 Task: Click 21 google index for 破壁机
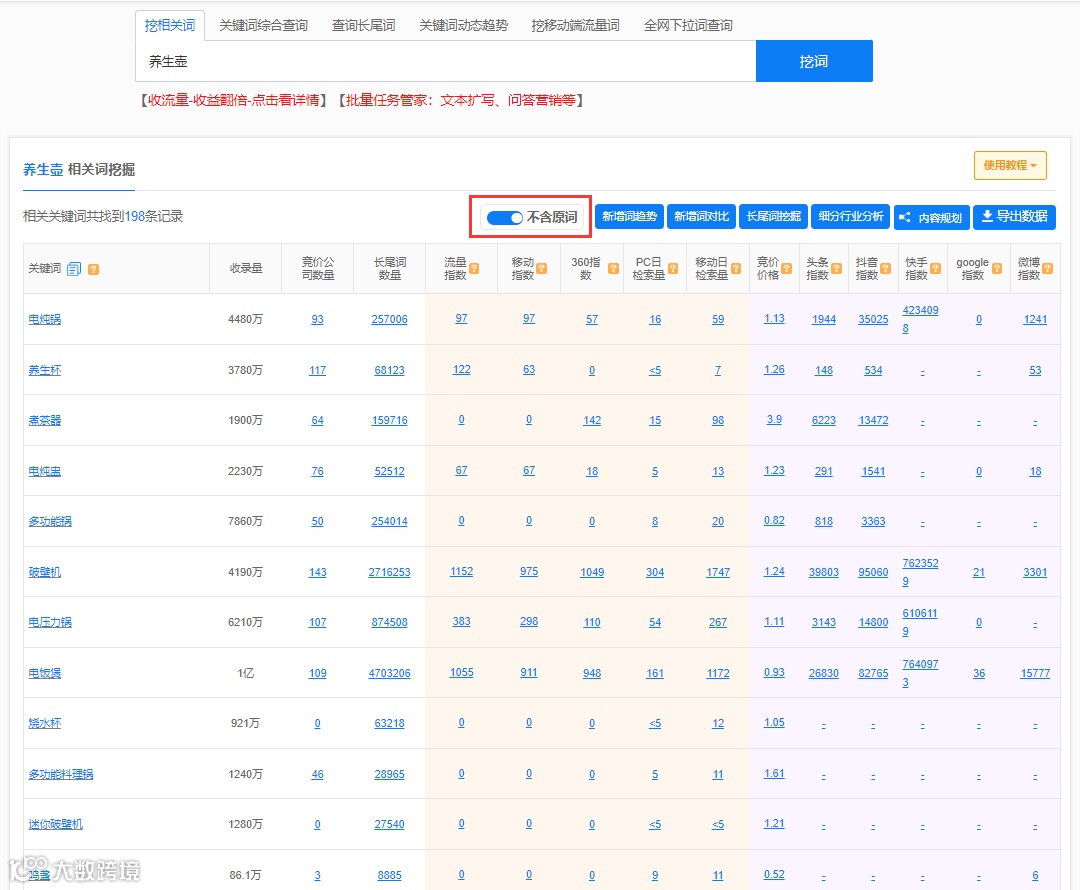pos(979,572)
